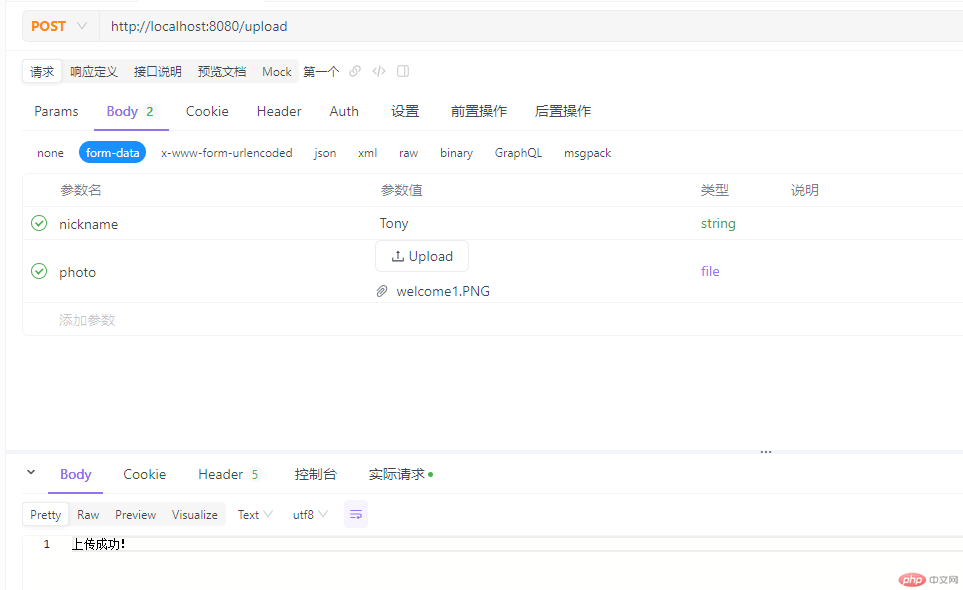The width and height of the screenshot is (963, 590).
Task: Open the 后置操作 tab
Action: [x=563, y=111]
